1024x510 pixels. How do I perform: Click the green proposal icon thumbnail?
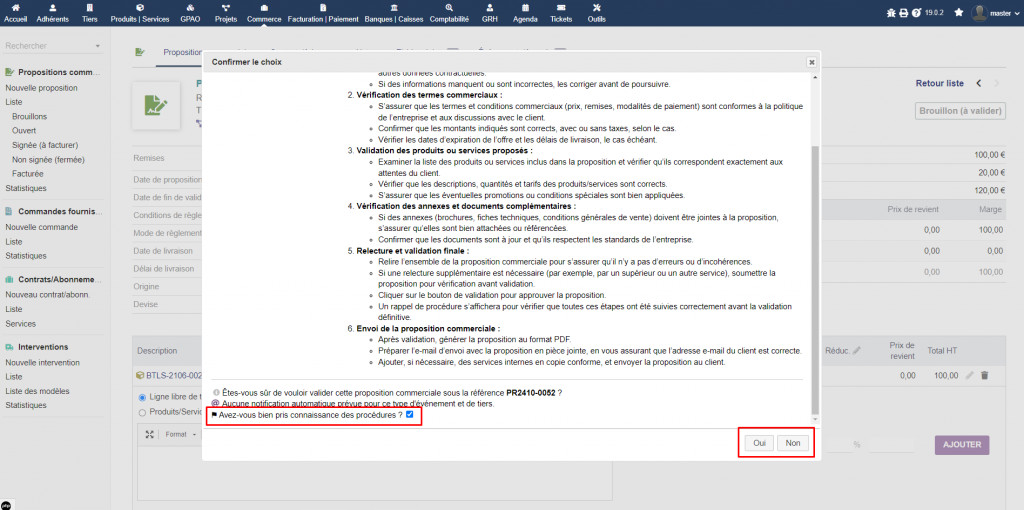pos(155,104)
